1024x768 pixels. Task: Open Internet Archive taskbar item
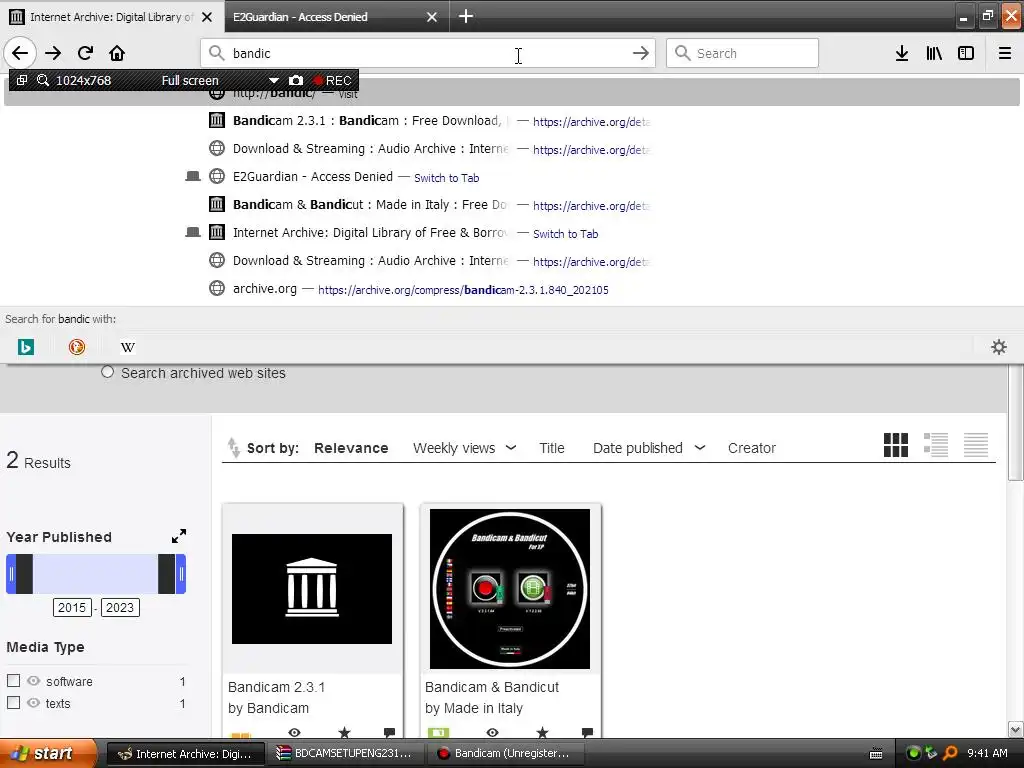185,753
